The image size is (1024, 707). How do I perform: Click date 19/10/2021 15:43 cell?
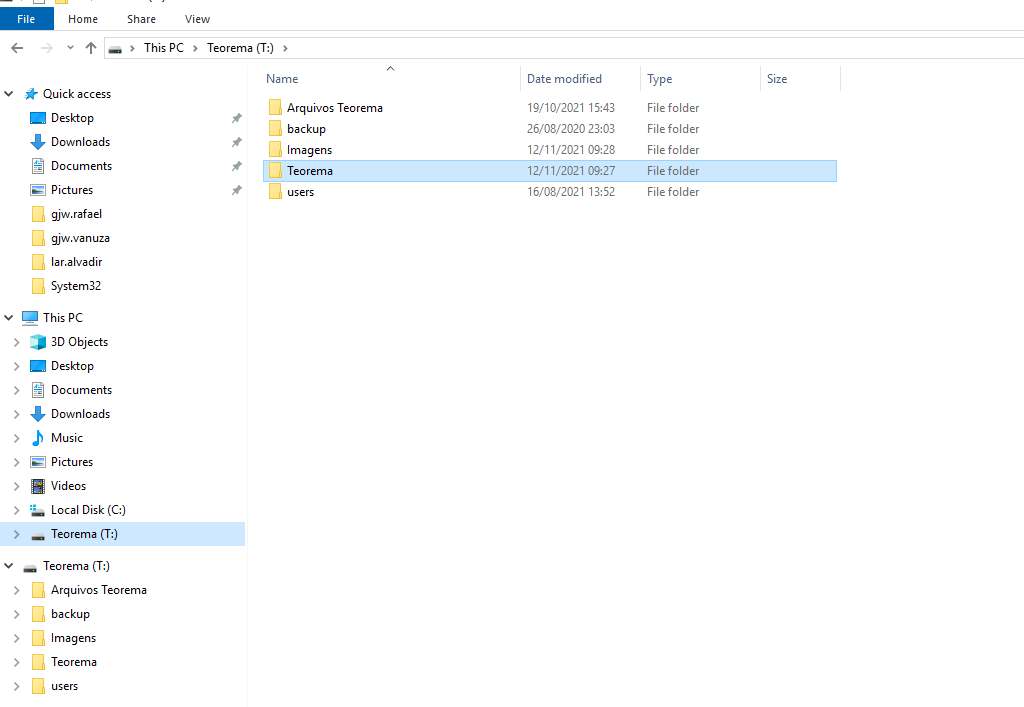tap(571, 108)
